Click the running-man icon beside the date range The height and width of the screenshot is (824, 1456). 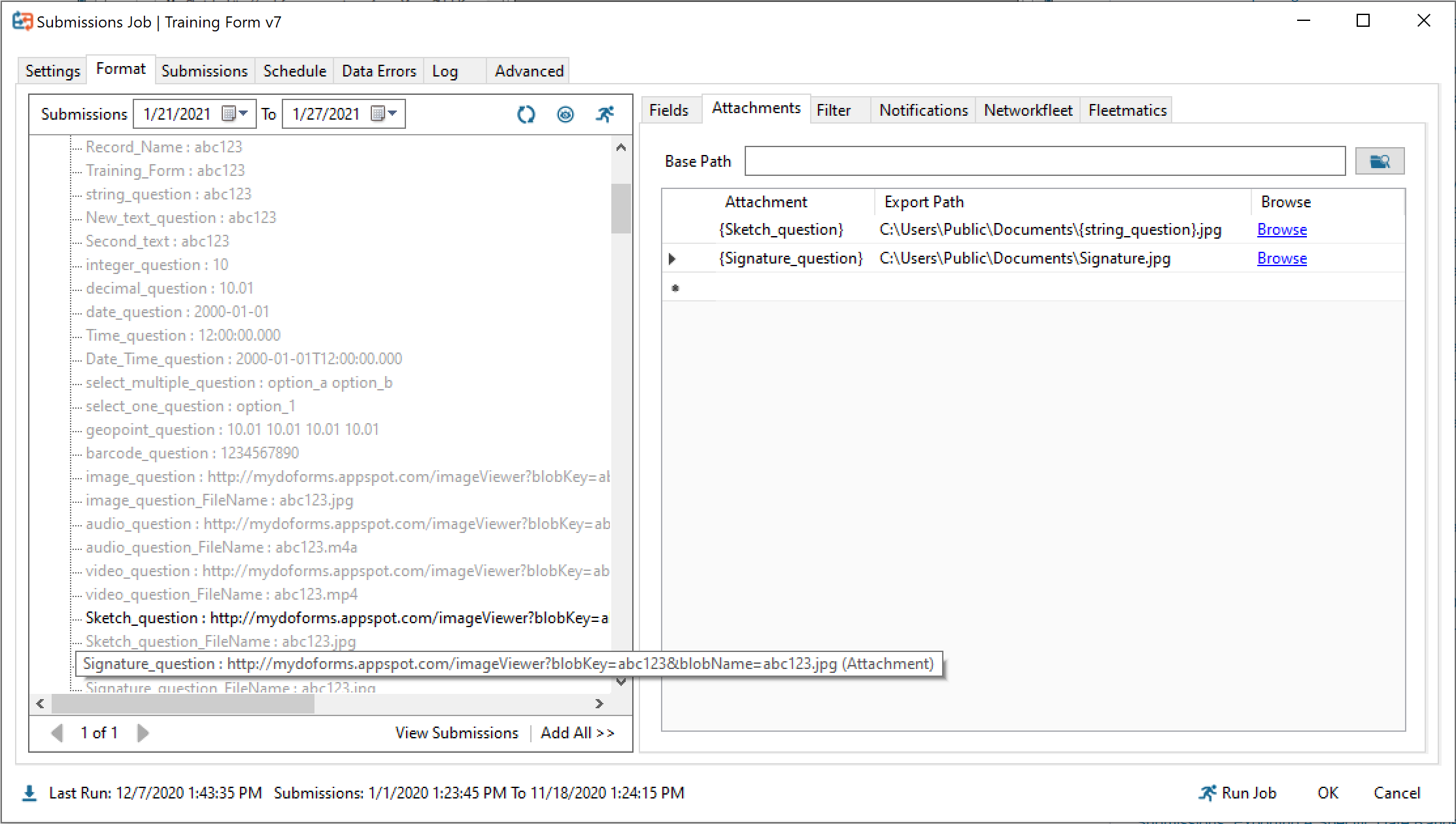click(x=605, y=113)
